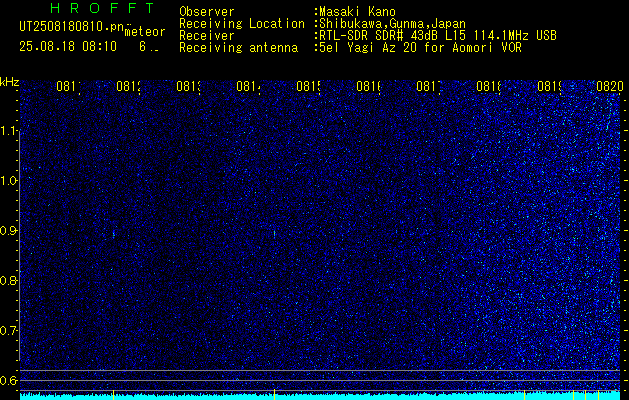The width and height of the screenshot is (629, 400).
Task: Click the 1.0 kHz axis tick
Action: [8, 181]
